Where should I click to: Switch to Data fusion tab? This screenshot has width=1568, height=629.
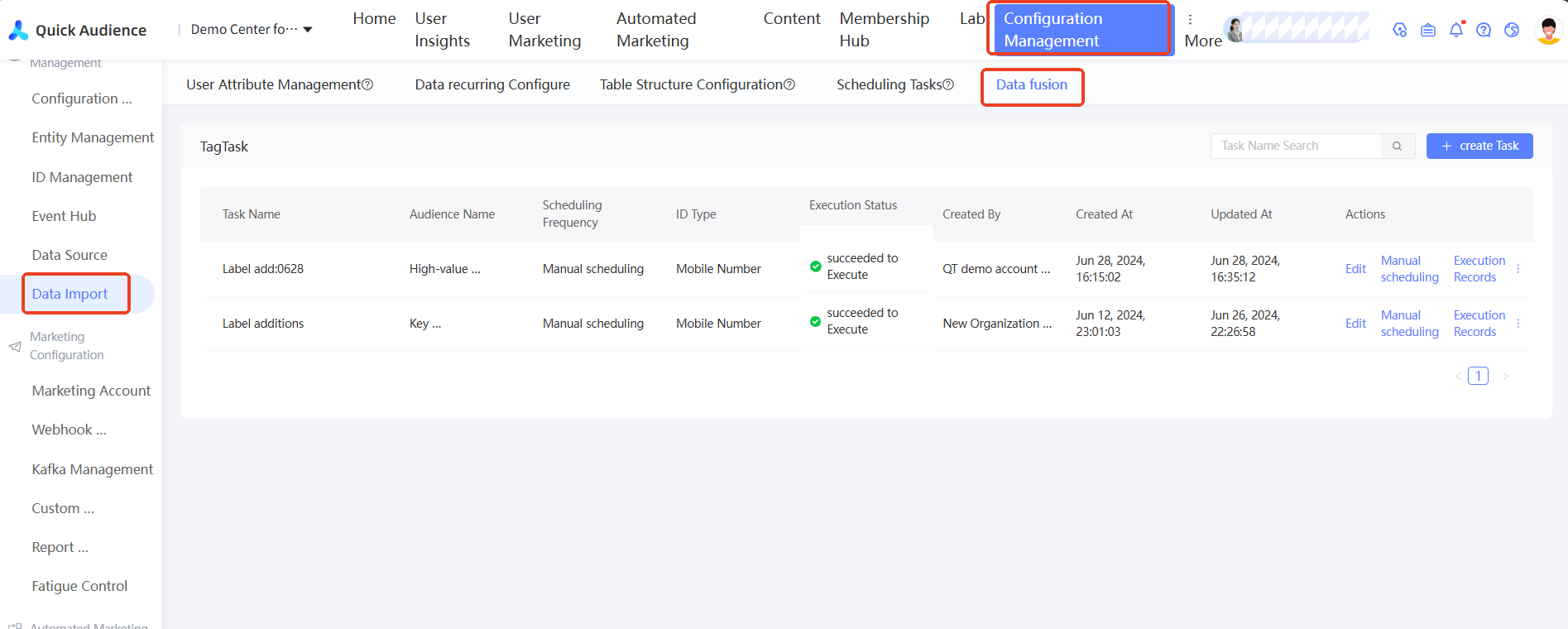point(1032,84)
